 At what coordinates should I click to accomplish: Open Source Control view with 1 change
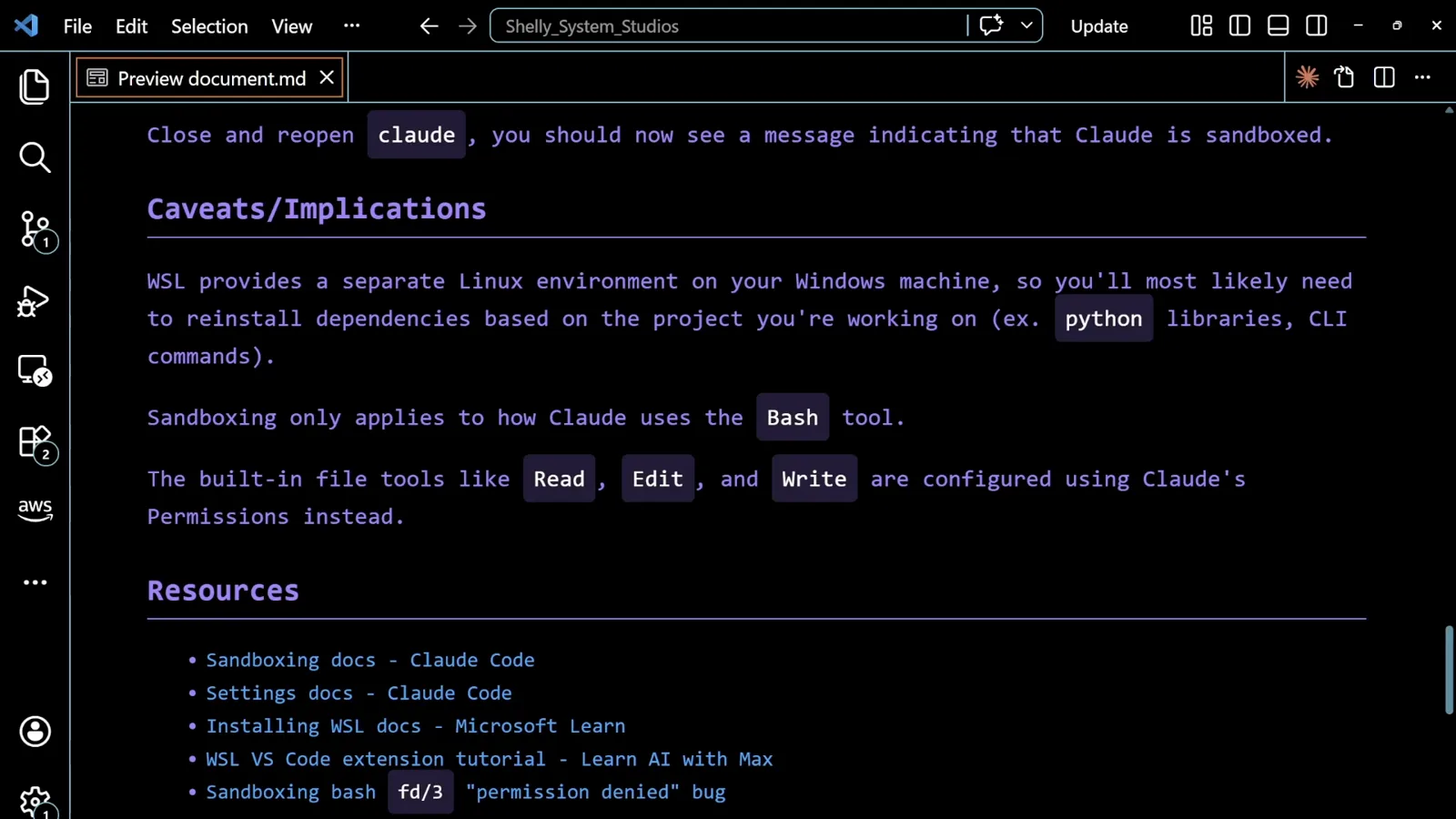pos(36,230)
